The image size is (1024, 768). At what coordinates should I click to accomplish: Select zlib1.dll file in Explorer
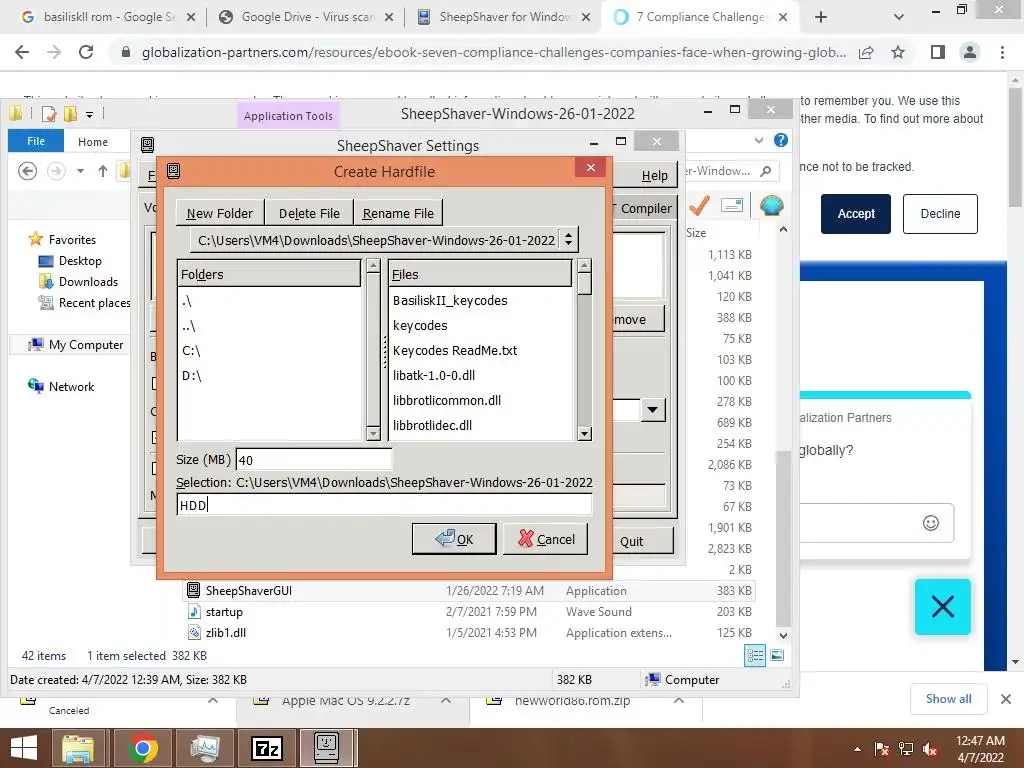[468, 632]
